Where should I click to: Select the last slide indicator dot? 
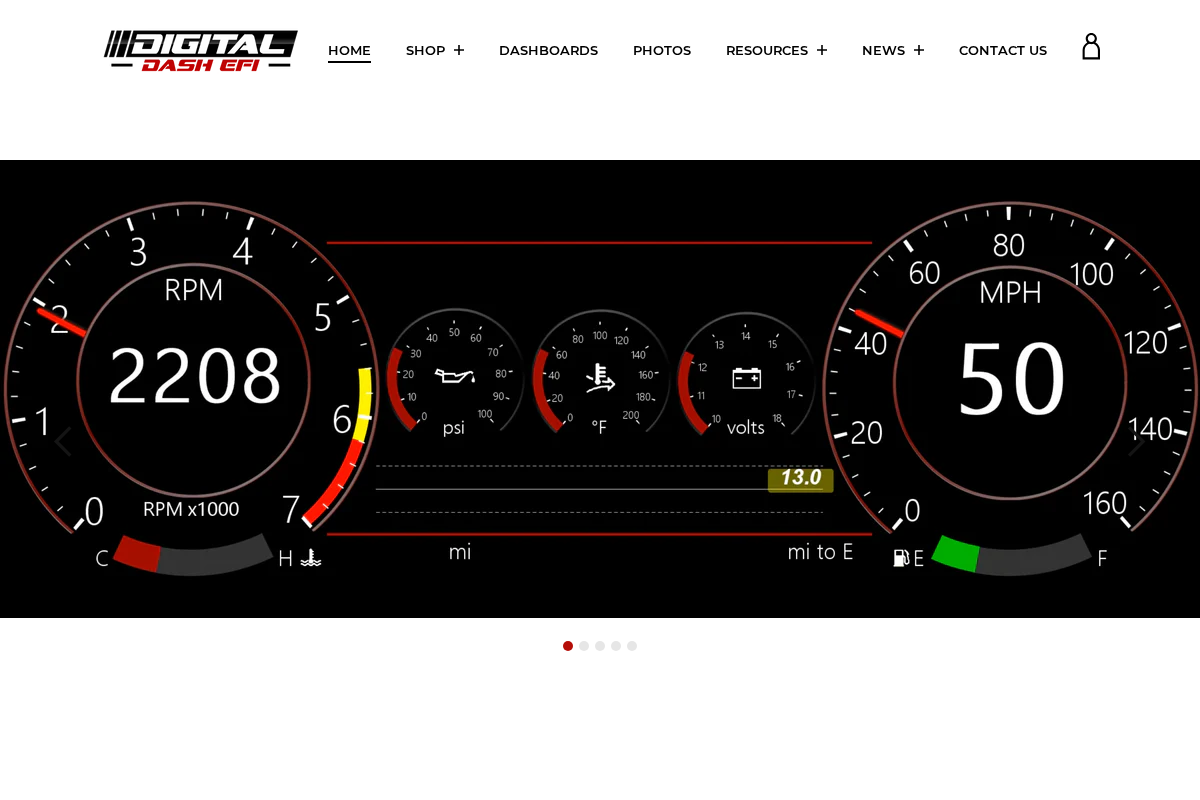(x=632, y=646)
